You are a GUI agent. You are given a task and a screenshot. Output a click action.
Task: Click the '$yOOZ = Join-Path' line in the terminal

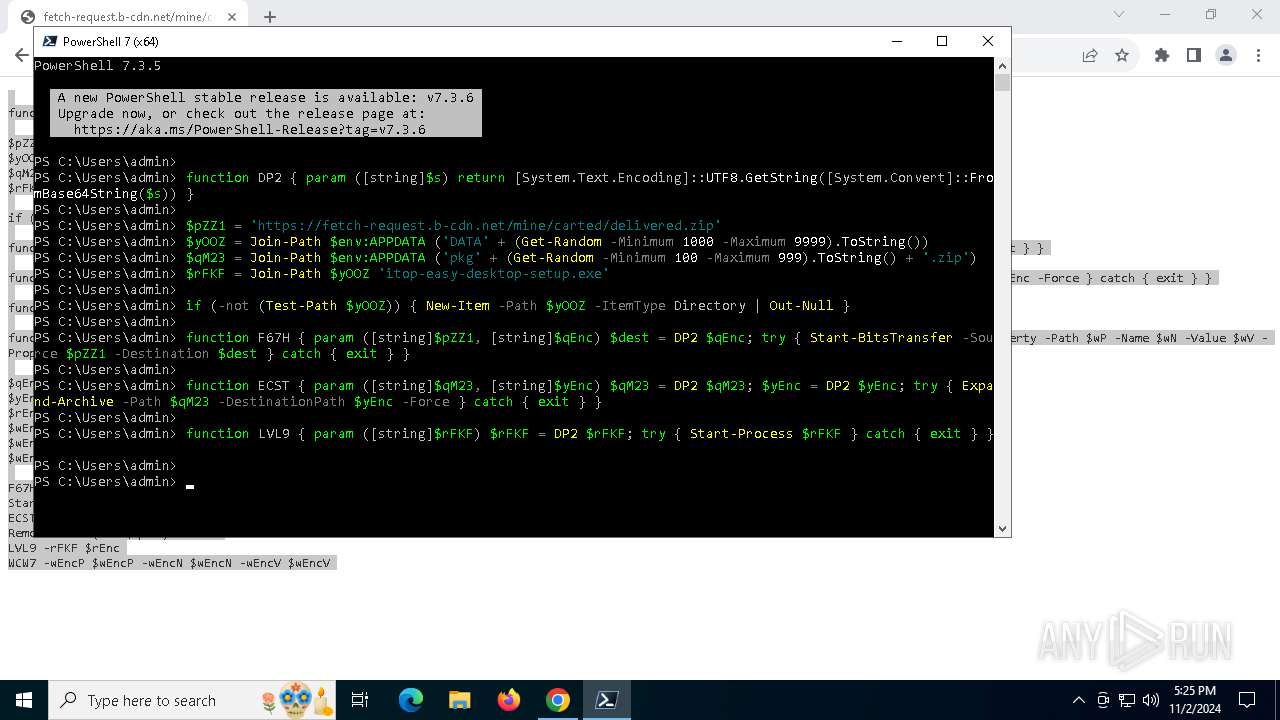point(481,242)
